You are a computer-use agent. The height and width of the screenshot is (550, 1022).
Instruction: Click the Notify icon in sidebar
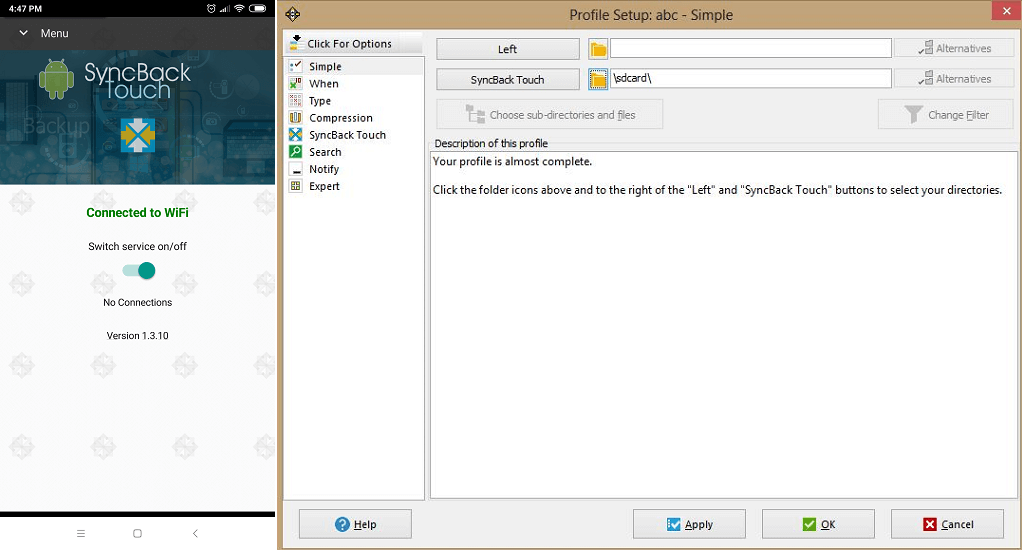tap(296, 169)
